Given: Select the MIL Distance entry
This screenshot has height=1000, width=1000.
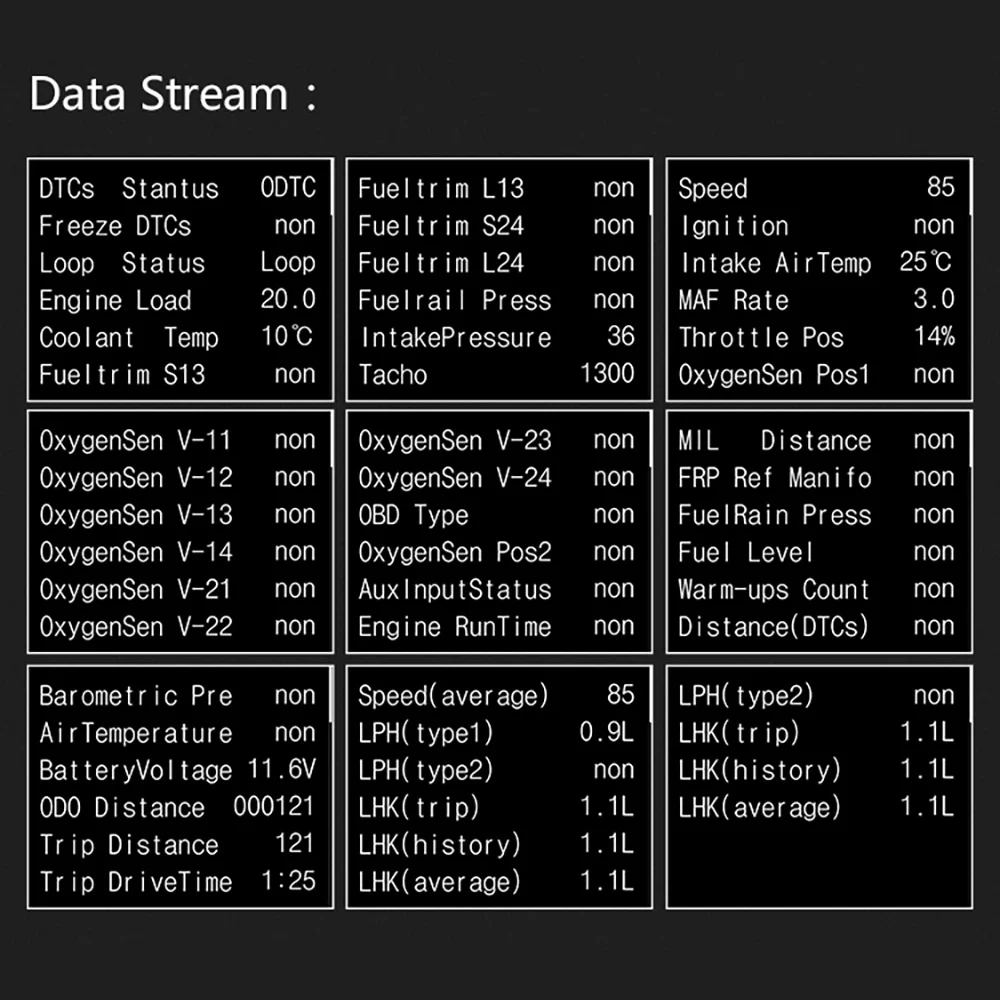Looking at the screenshot, I should coord(816,440).
